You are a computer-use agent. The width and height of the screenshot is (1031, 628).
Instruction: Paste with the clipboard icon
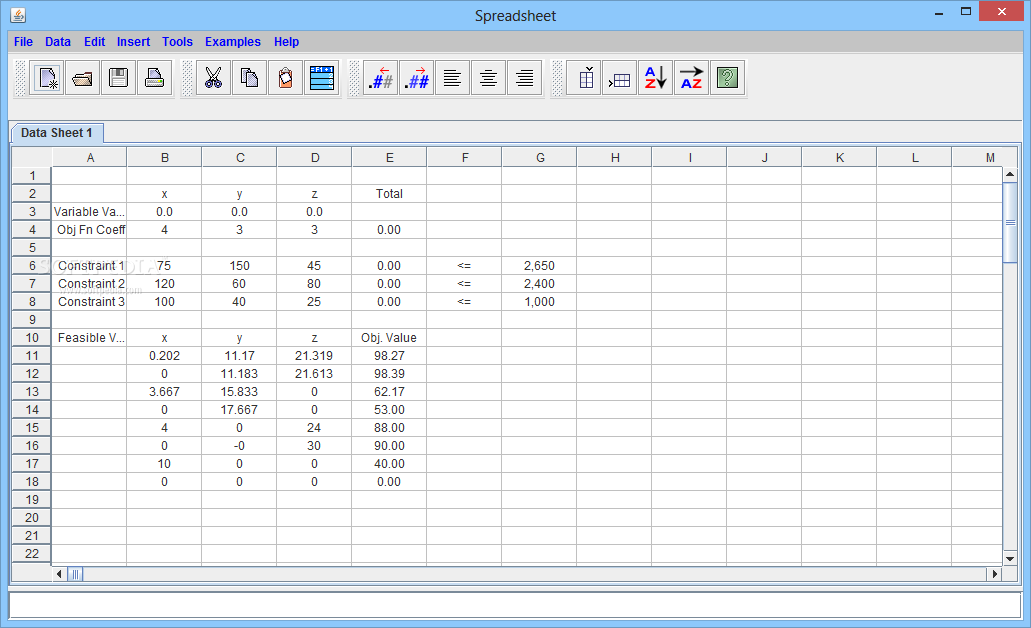point(285,78)
